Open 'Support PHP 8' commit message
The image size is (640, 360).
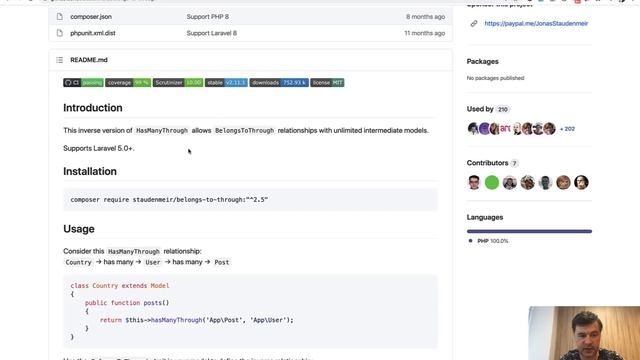click(207, 17)
